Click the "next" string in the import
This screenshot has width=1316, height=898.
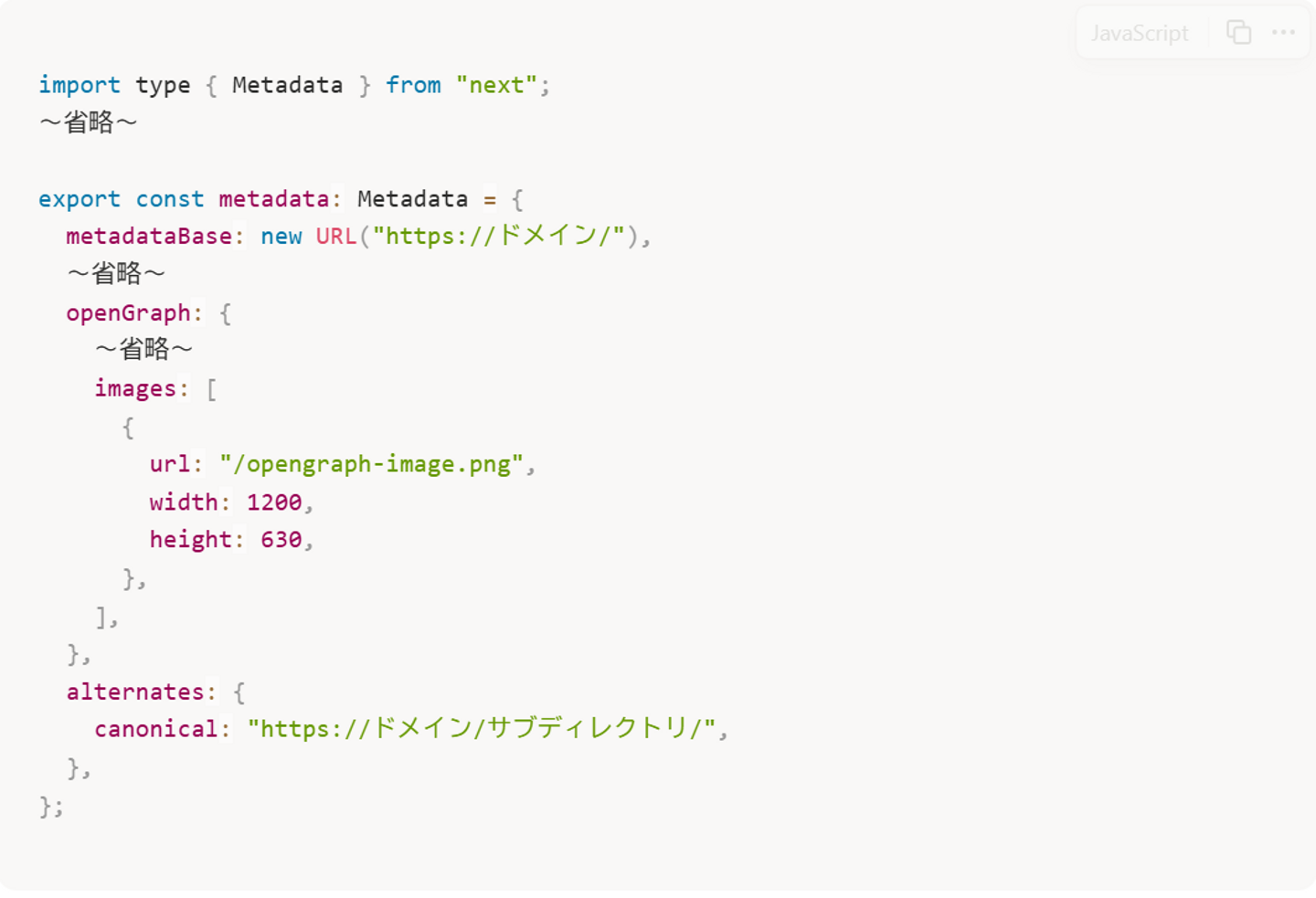pyautogui.click(x=496, y=85)
